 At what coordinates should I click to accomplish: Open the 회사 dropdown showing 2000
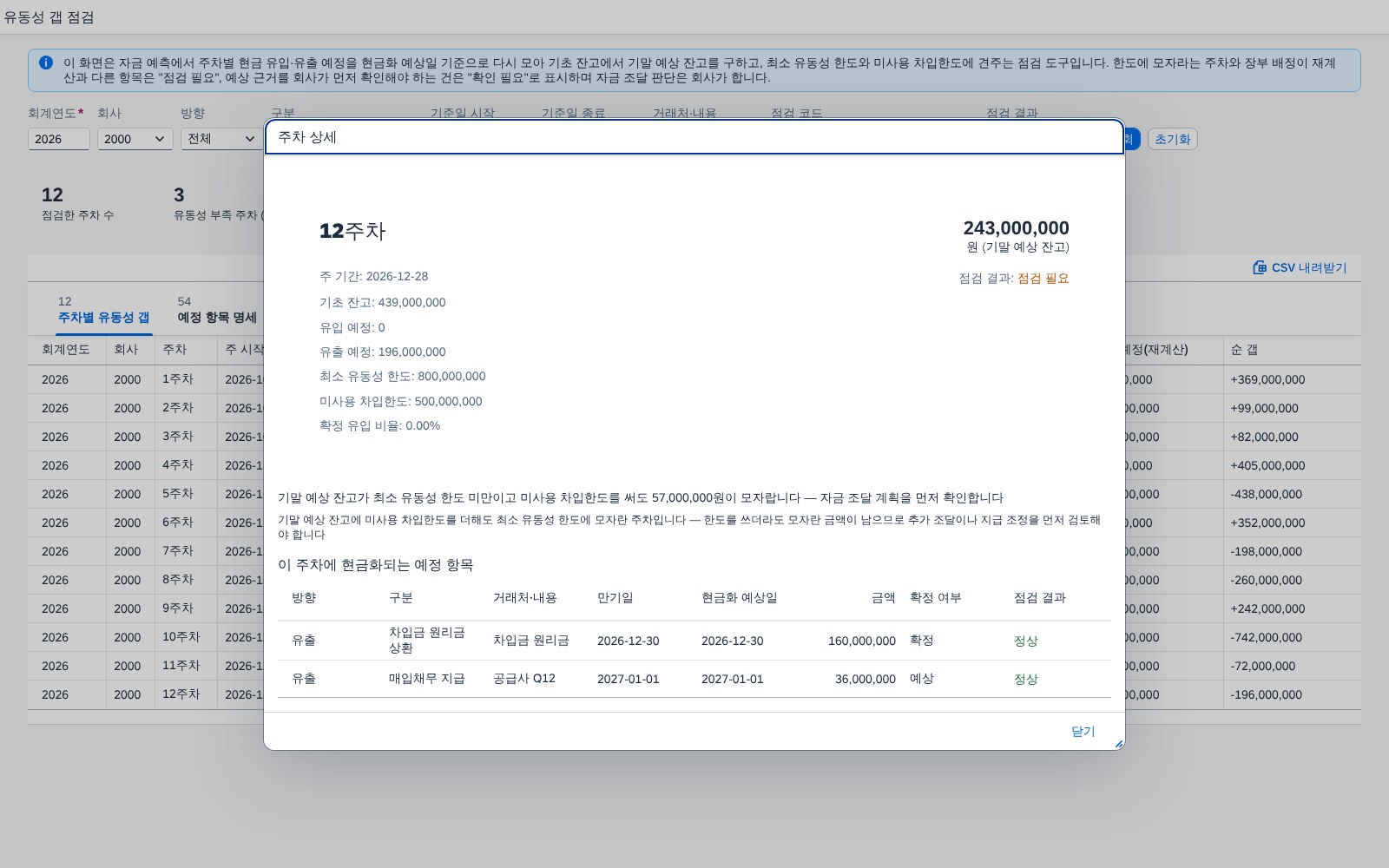tap(135, 139)
